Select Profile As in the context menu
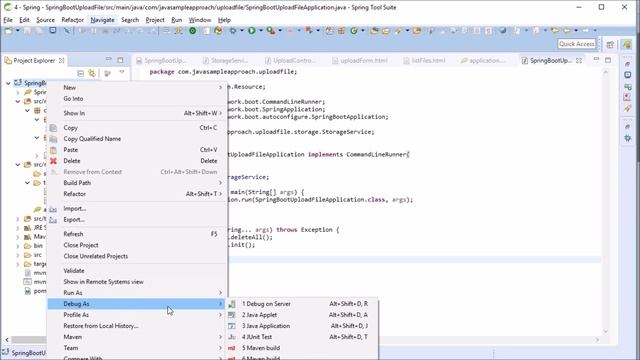 [137, 315]
